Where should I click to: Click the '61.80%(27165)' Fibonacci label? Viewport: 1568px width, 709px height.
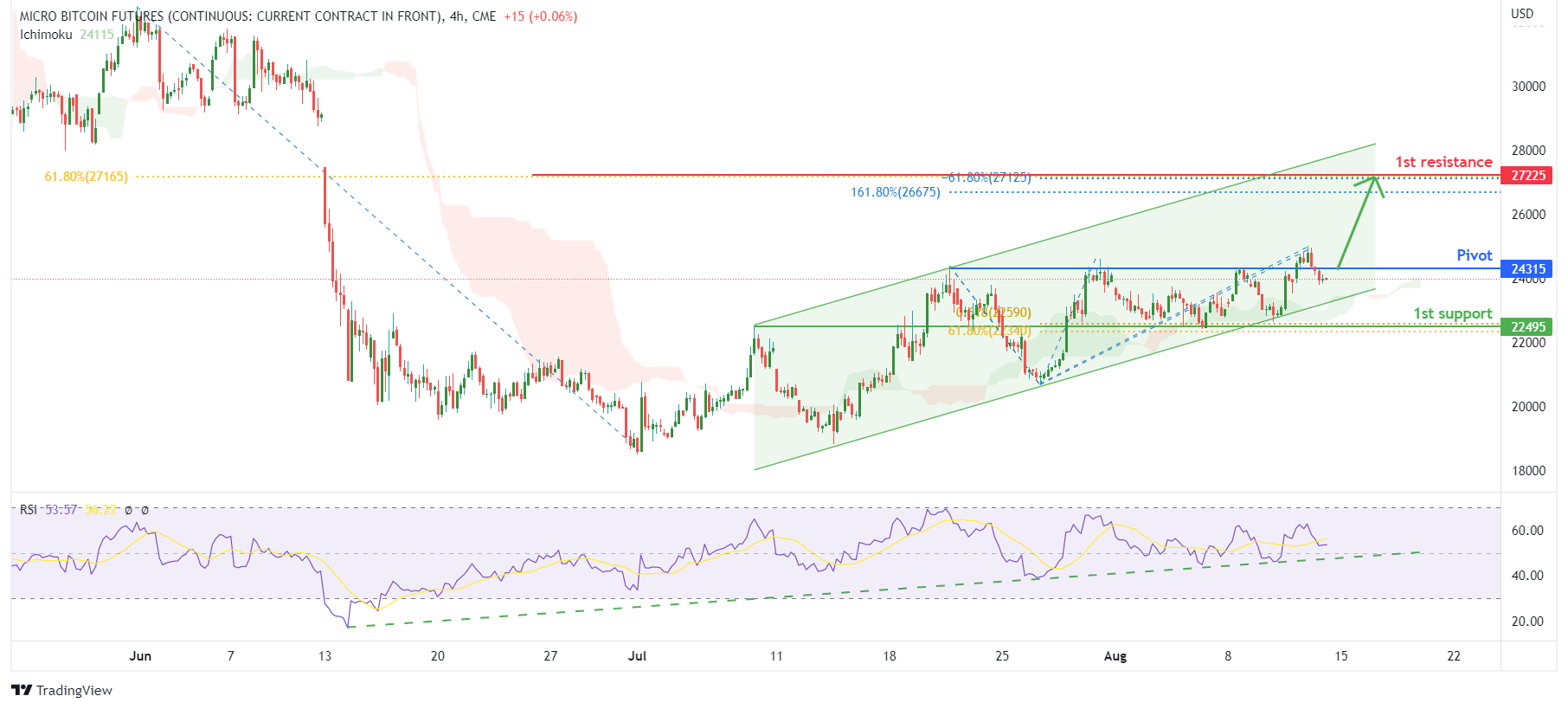point(87,177)
